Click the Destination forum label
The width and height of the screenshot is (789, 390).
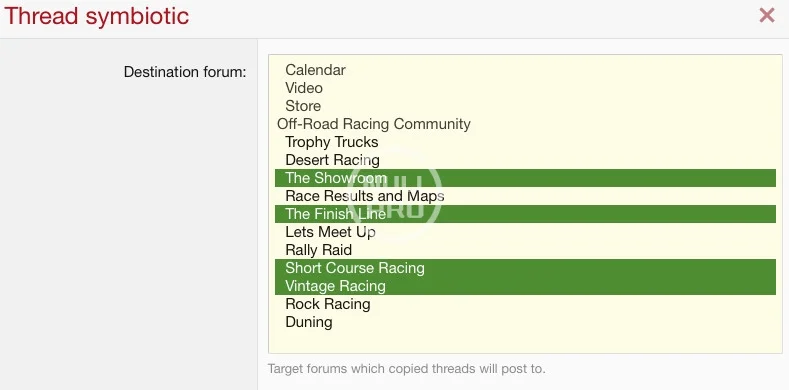(x=185, y=72)
